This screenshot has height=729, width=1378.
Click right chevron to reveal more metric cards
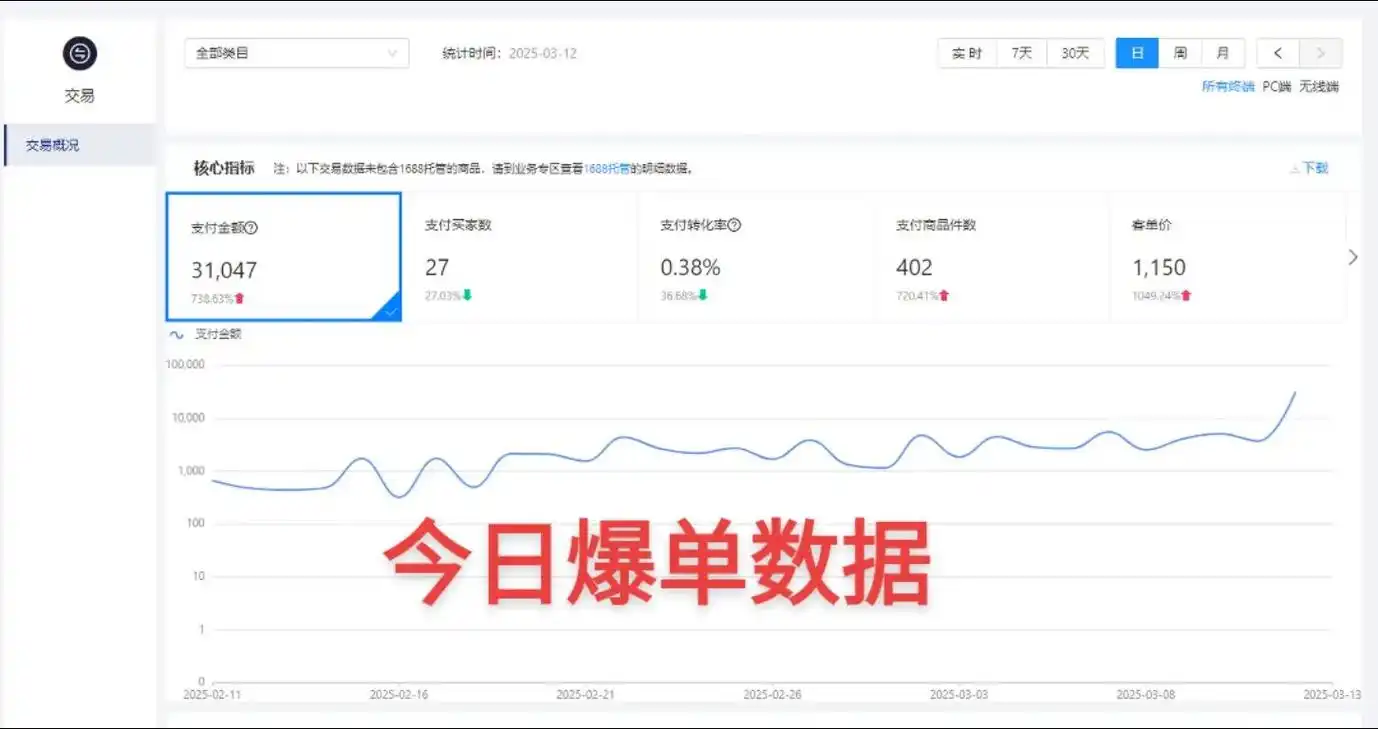click(x=1353, y=257)
